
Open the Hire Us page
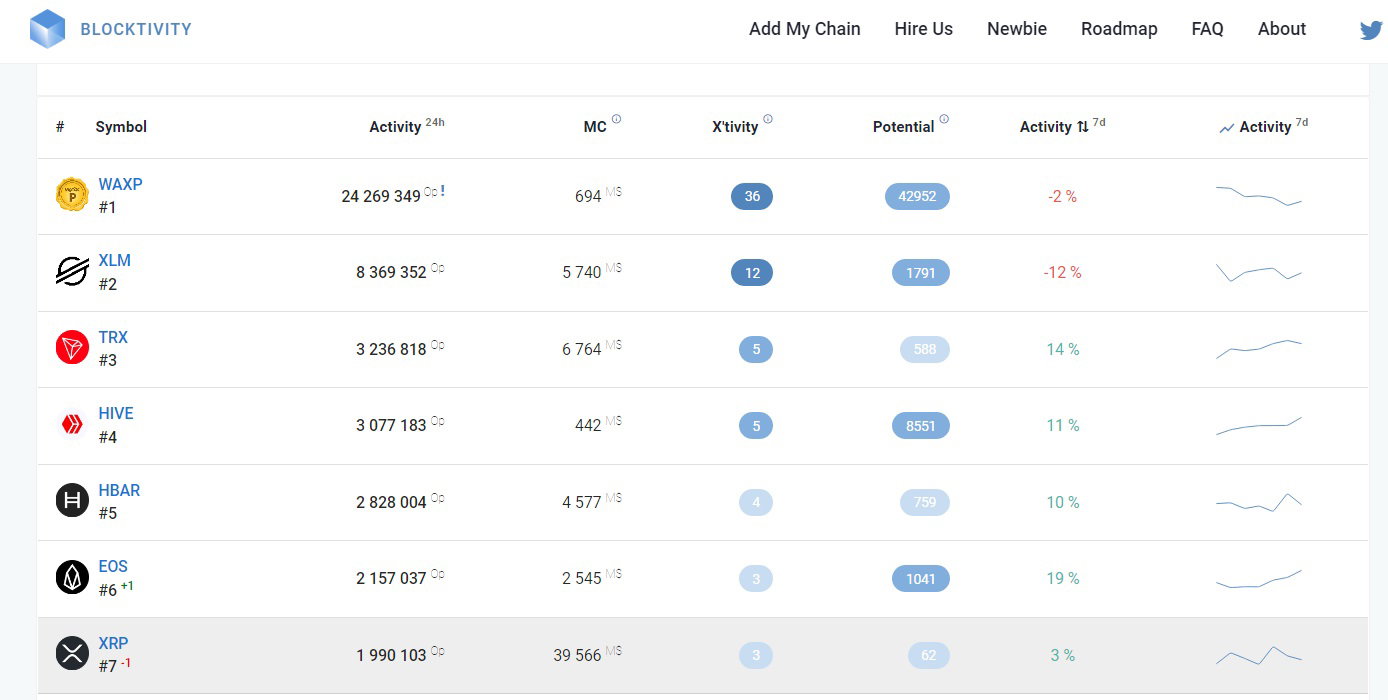coord(924,29)
